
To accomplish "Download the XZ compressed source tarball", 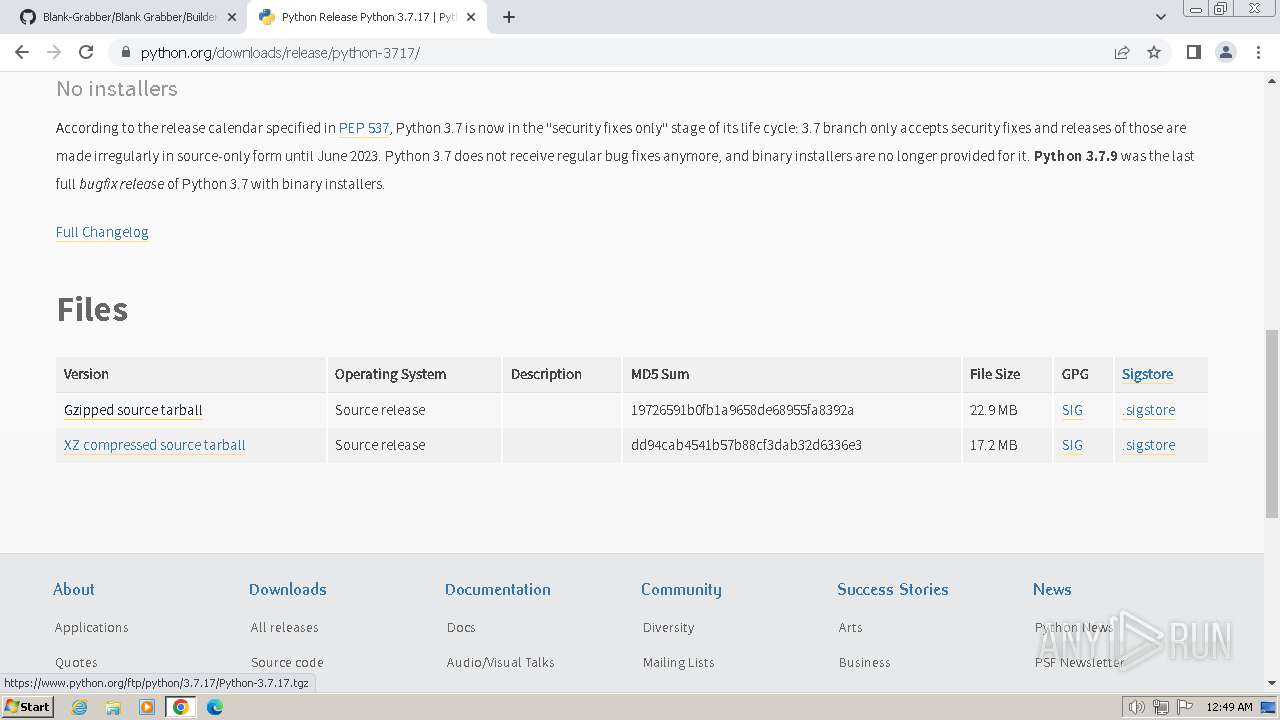I will pyautogui.click(x=155, y=445).
